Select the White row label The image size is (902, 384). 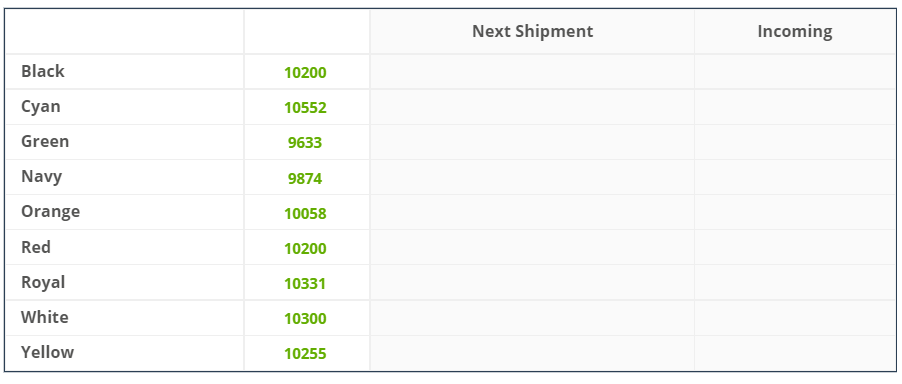45,317
